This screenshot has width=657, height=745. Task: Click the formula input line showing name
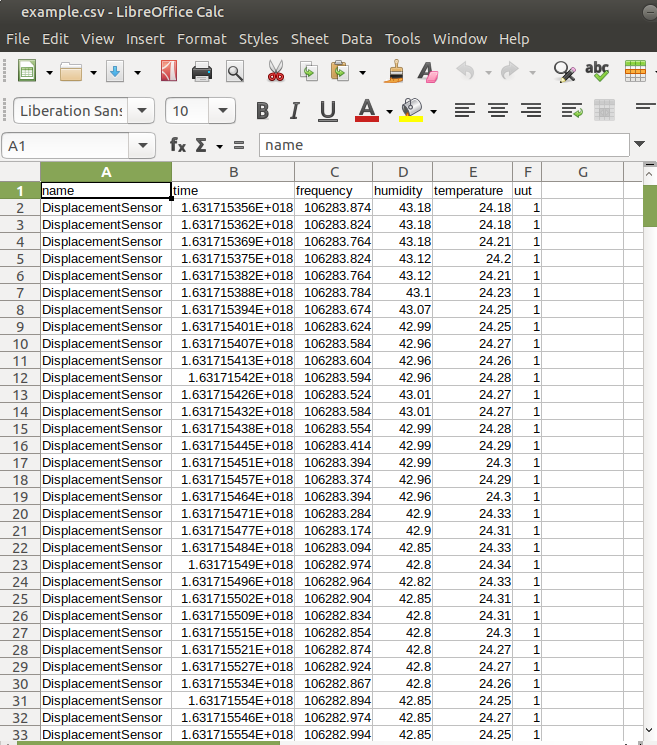tap(444, 145)
